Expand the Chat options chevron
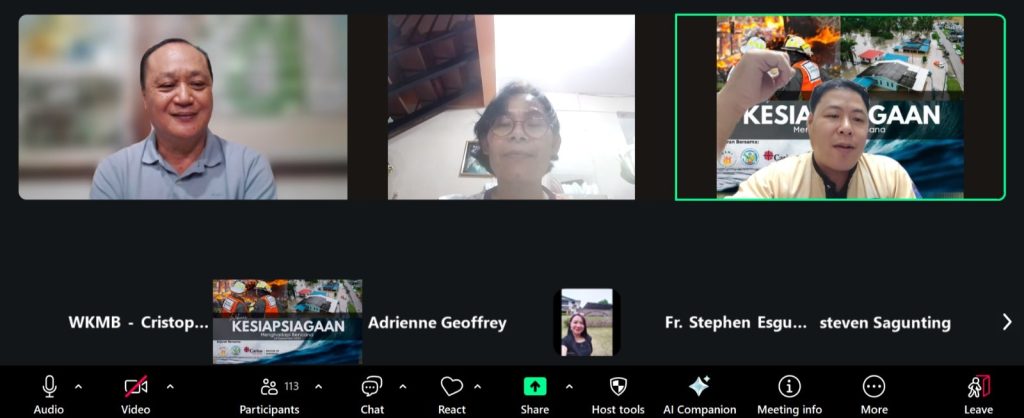Image resolution: width=1024 pixels, height=418 pixels. [x=403, y=386]
